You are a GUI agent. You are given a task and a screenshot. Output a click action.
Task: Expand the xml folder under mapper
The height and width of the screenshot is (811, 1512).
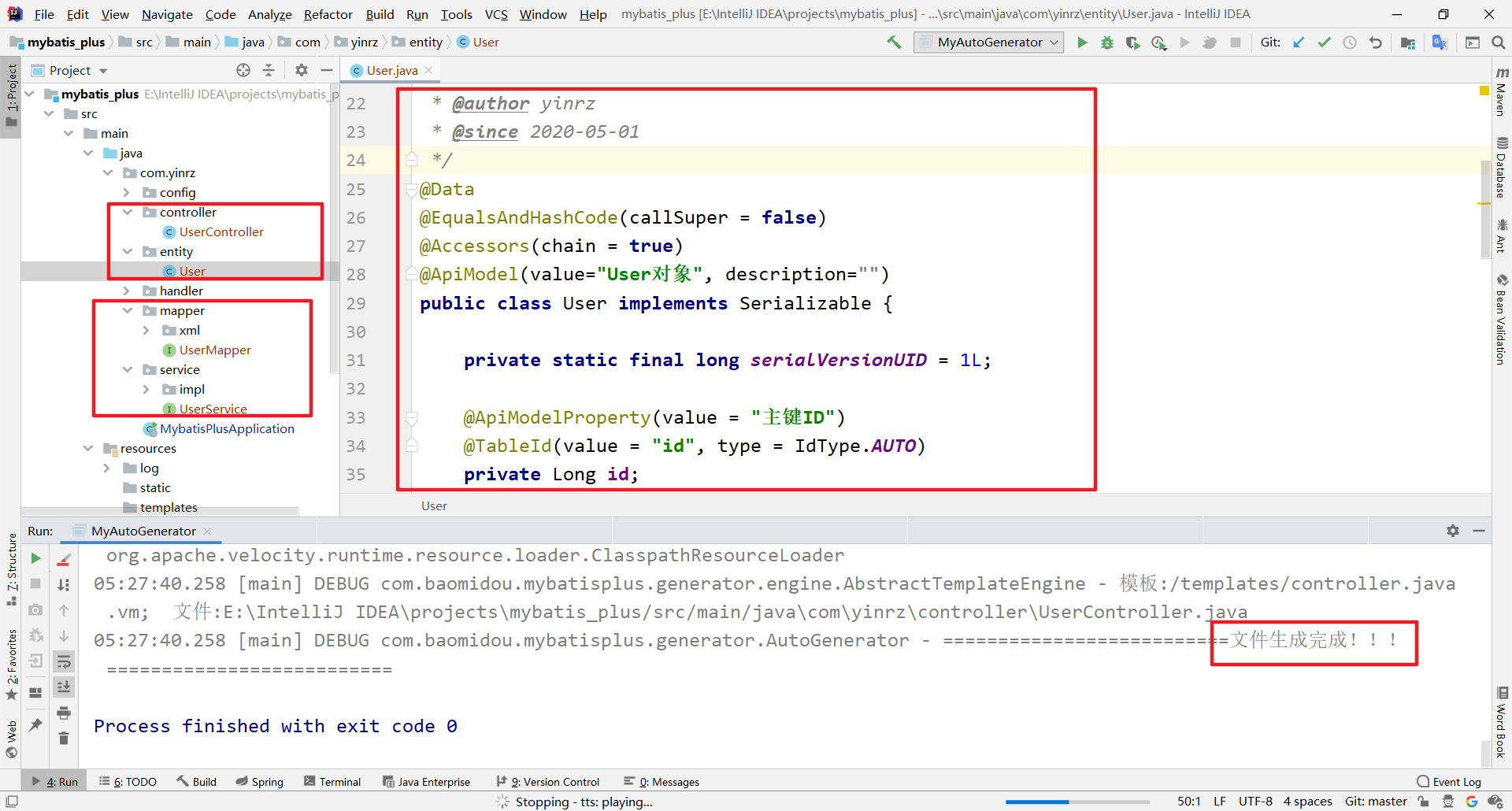point(146,331)
